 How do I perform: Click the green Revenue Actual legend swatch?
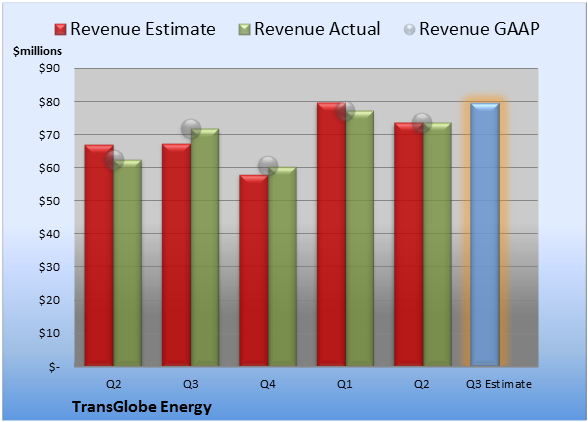[x=244, y=29]
